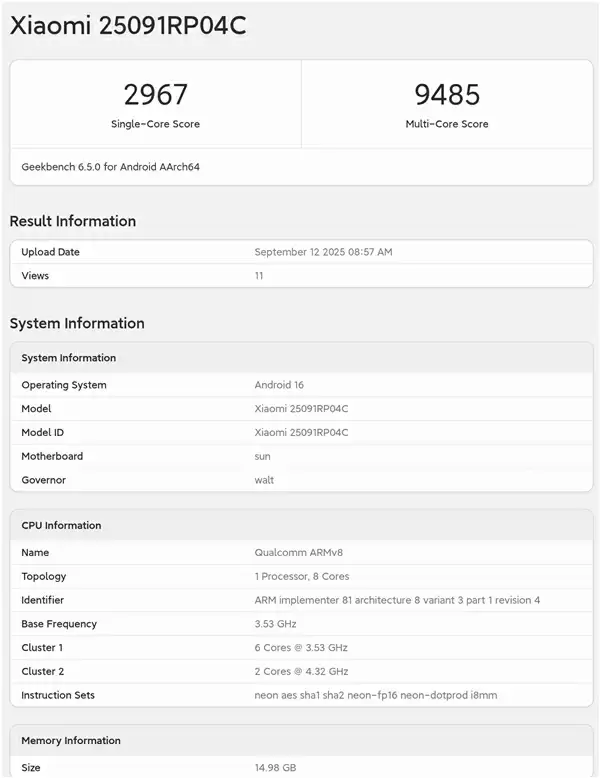This screenshot has width=600, height=778.
Task: Click the multi-core score value 9485
Action: click(447, 95)
